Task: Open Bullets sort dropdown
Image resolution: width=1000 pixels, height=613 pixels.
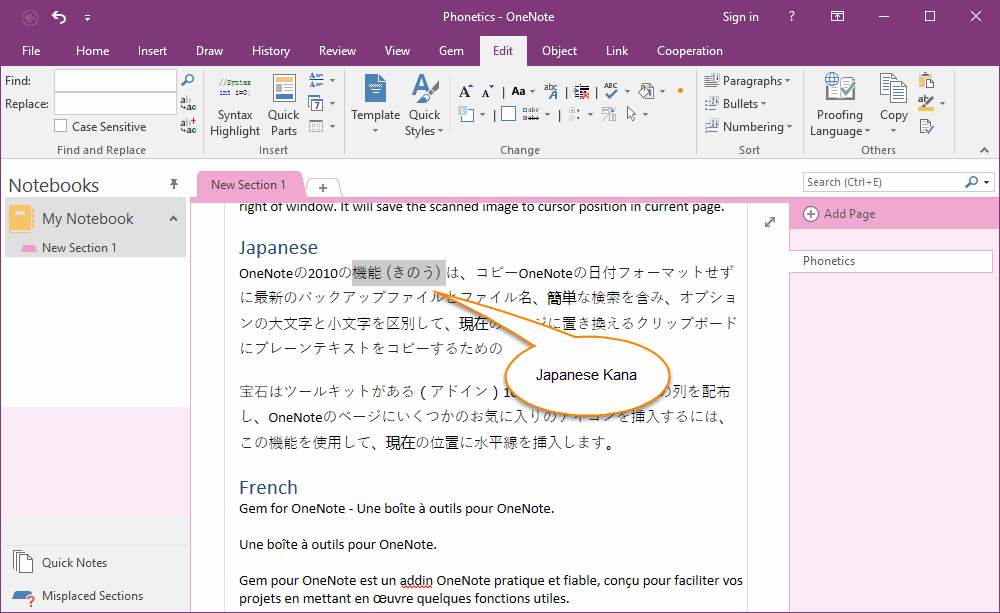Action: pyautogui.click(x=735, y=103)
